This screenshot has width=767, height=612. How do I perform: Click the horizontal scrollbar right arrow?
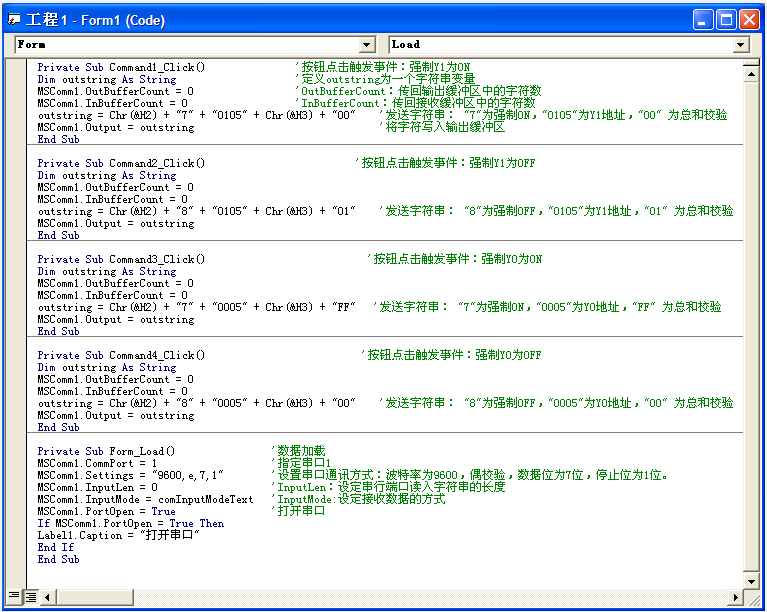tap(736, 596)
